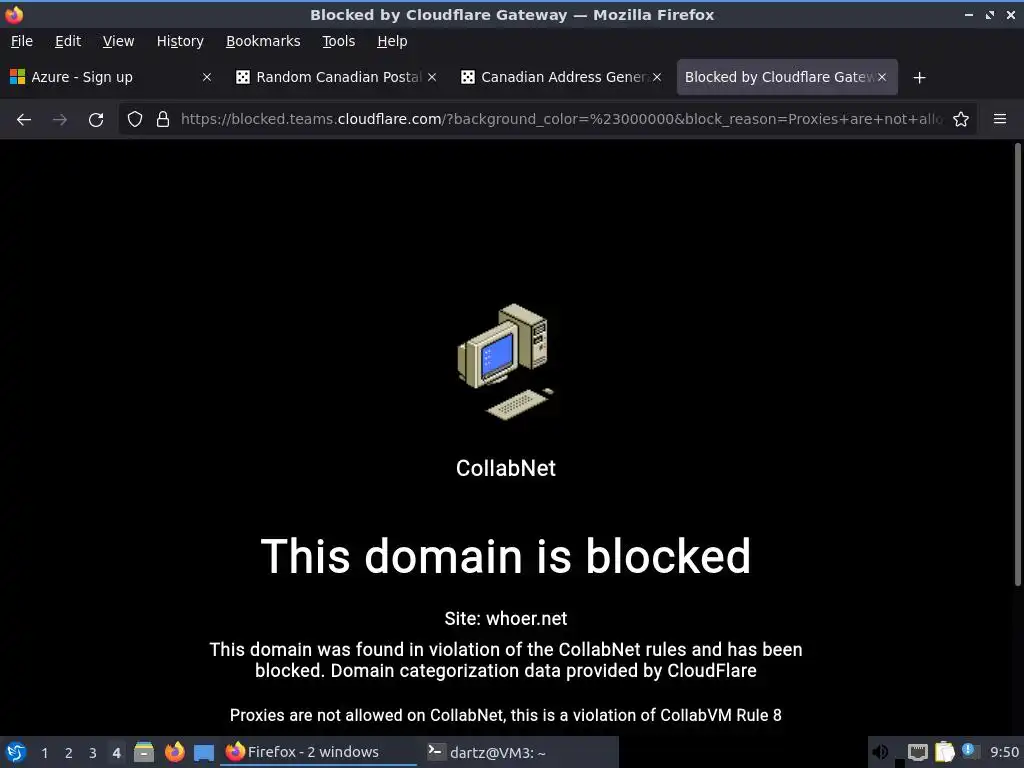This screenshot has height=768, width=1024.
Task: Click show desktop icon in taskbar
Action: (x=204, y=752)
